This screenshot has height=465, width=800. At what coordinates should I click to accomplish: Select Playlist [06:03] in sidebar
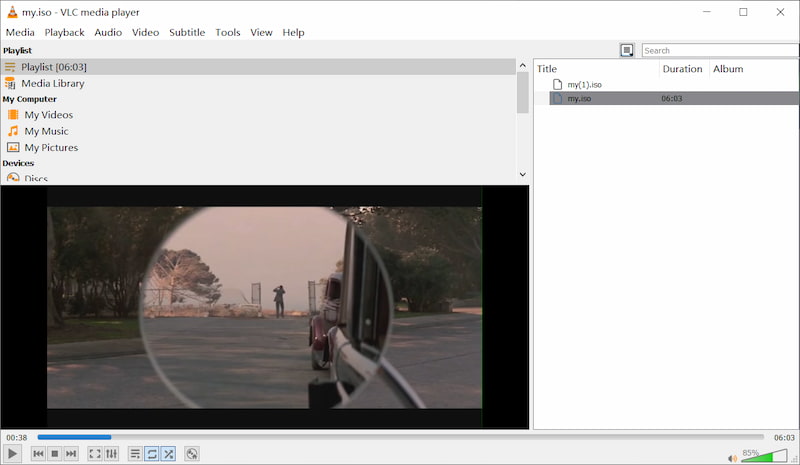click(258, 67)
